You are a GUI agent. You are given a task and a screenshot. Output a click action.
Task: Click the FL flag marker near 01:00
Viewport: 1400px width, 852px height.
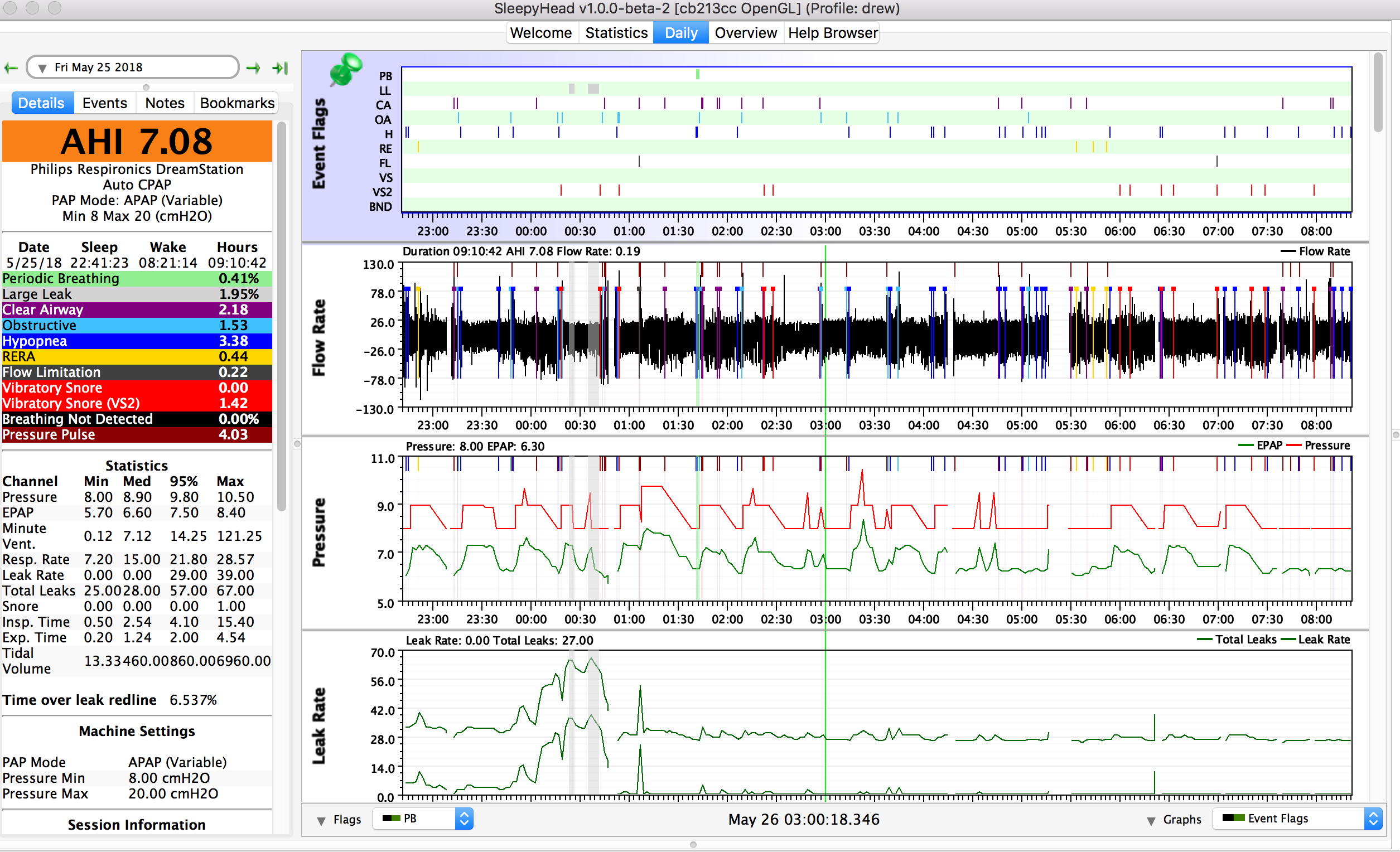pos(639,162)
